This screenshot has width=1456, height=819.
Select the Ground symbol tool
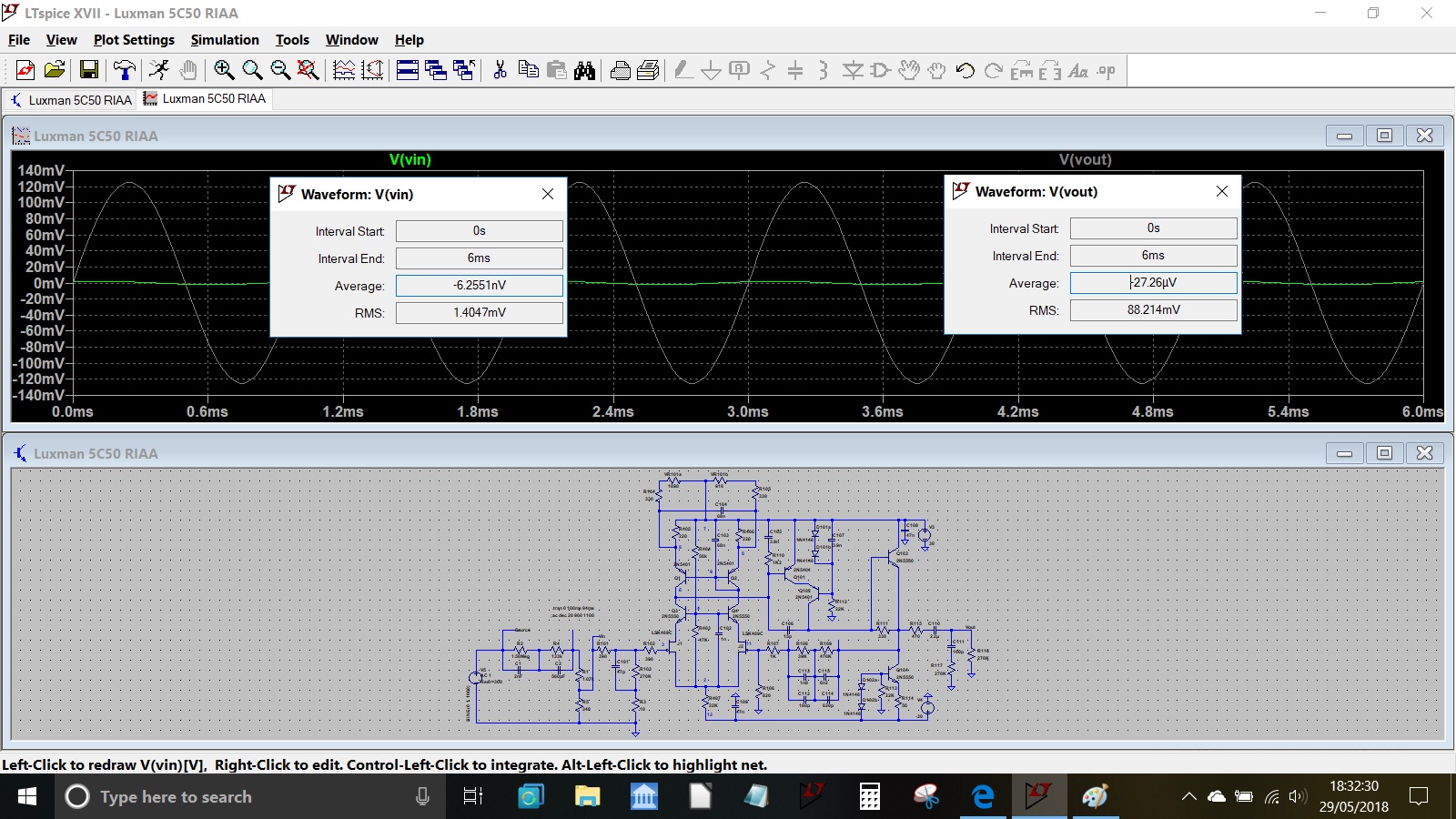coord(712,70)
